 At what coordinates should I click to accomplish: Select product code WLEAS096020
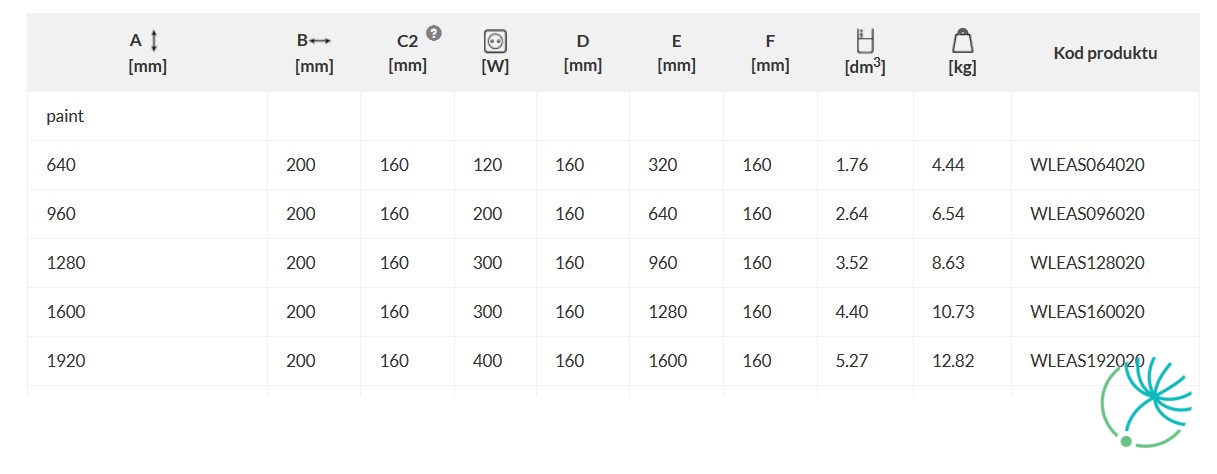click(x=1087, y=214)
